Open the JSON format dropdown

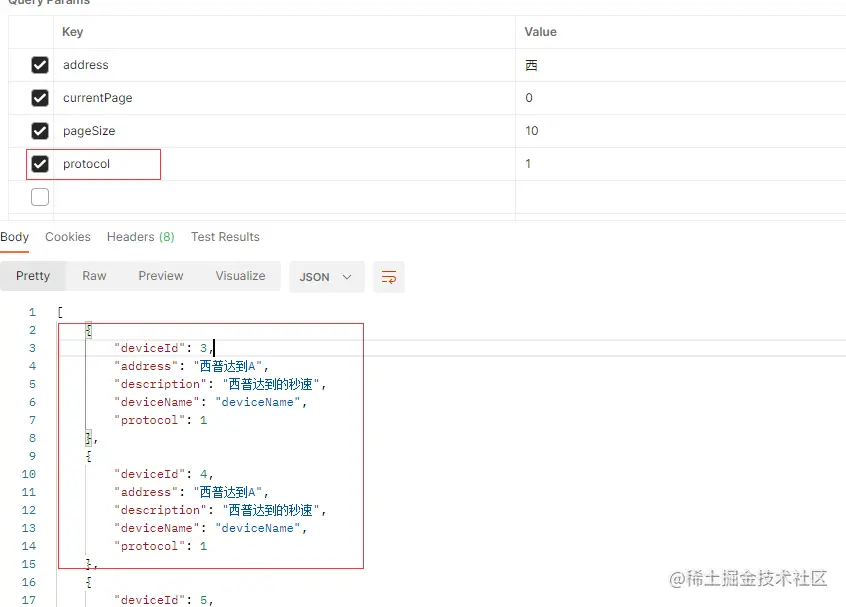[x=326, y=277]
